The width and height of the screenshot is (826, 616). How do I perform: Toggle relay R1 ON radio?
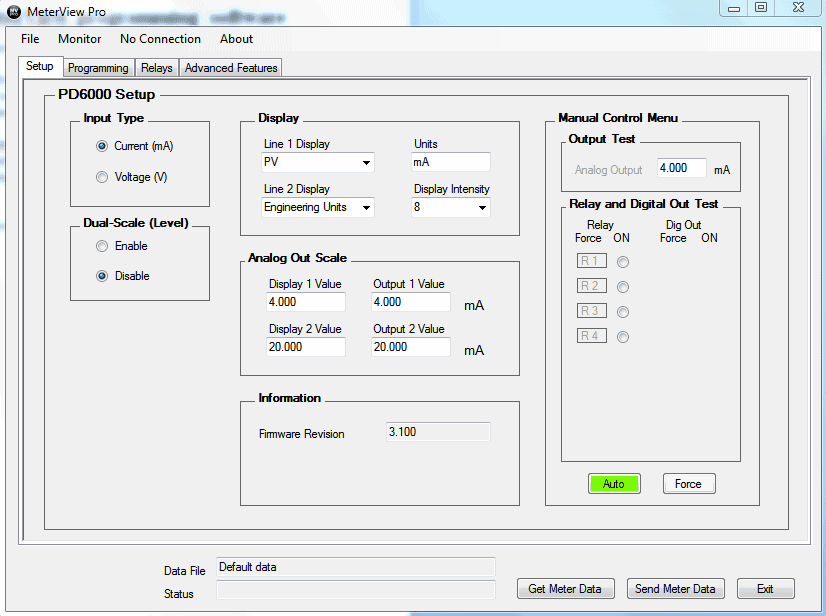pos(623,262)
